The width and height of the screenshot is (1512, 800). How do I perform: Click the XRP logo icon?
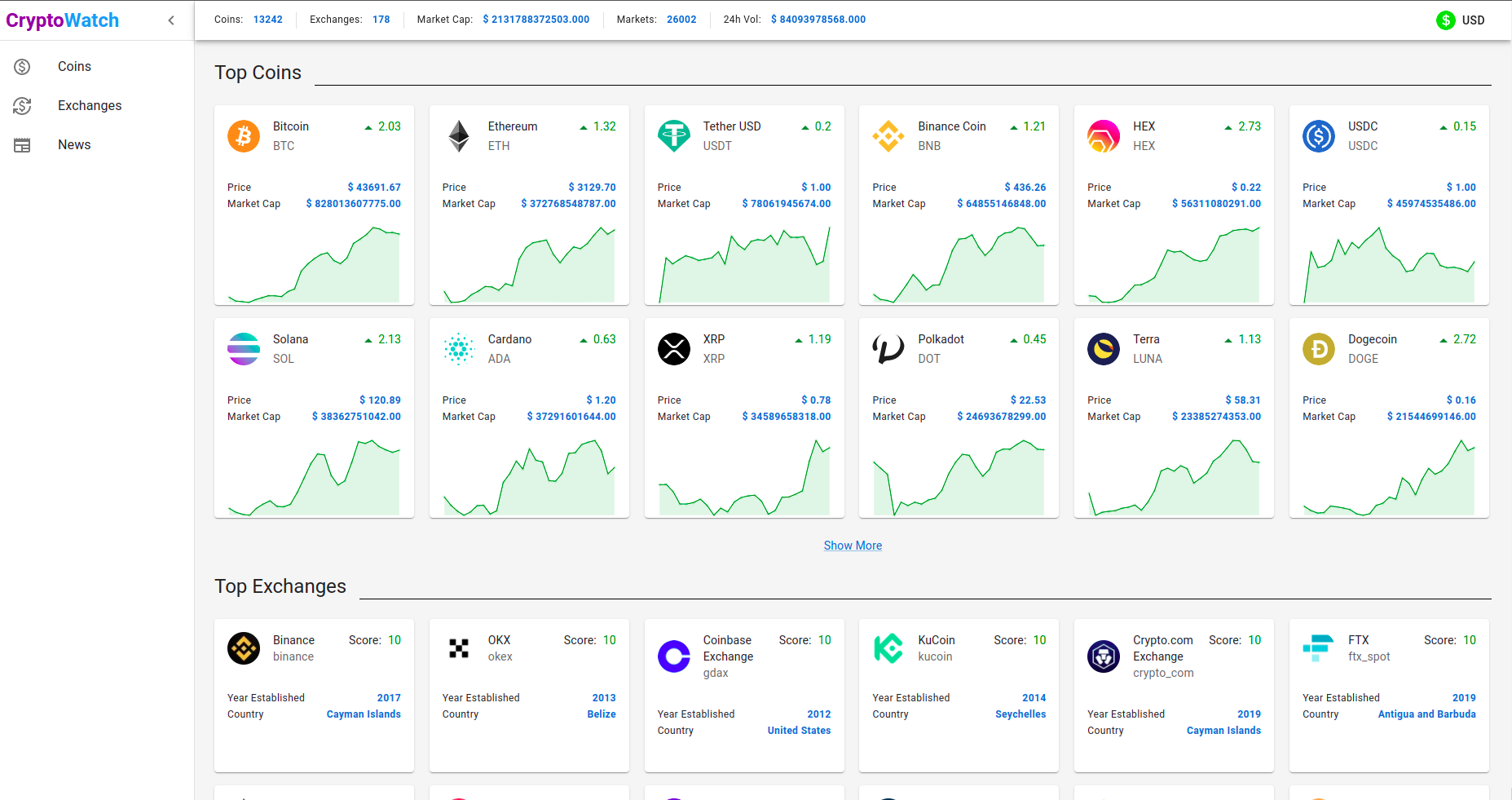[674, 349]
